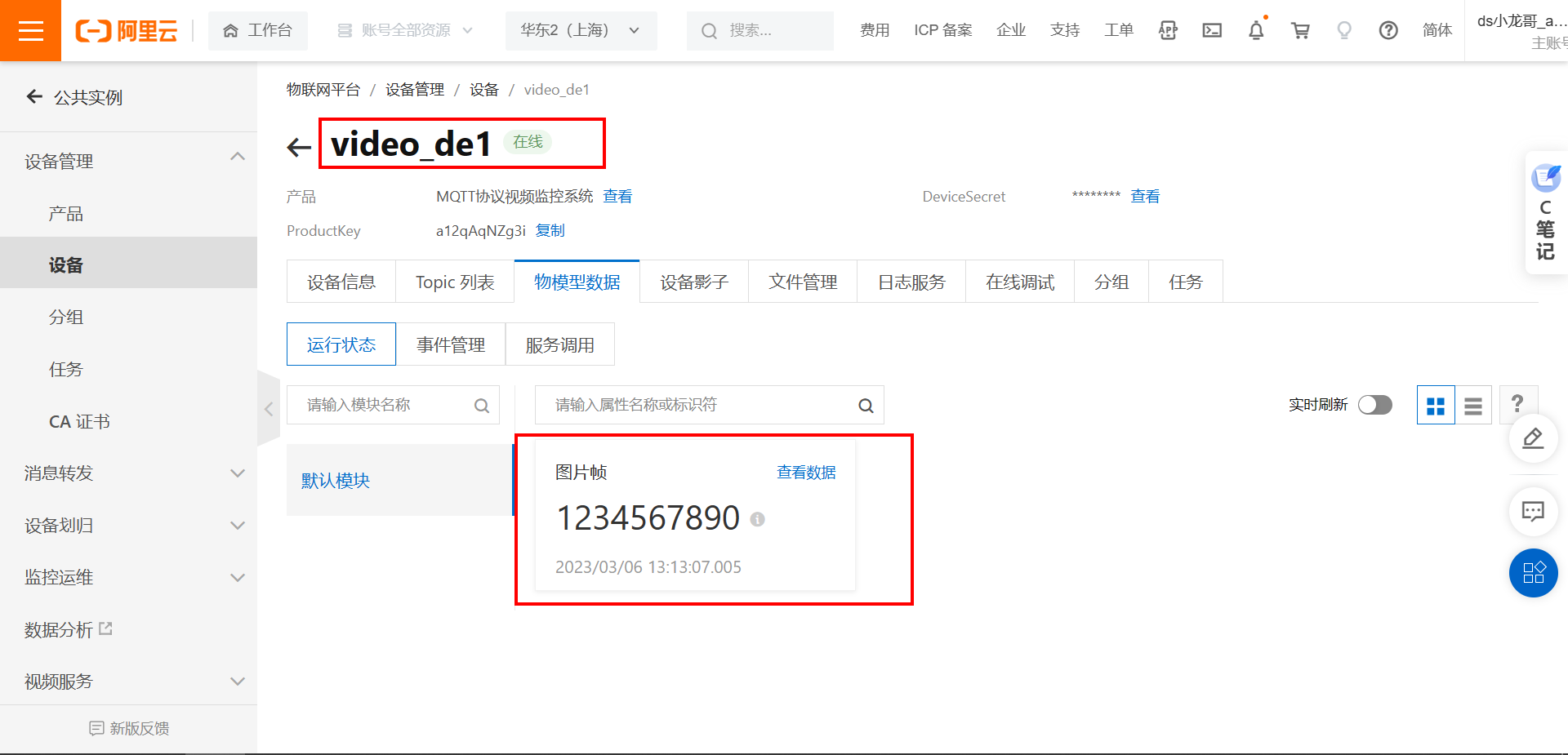The width and height of the screenshot is (1568, 755).
Task: Click the property search magnifier icon
Action: click(x=866, y=406)
